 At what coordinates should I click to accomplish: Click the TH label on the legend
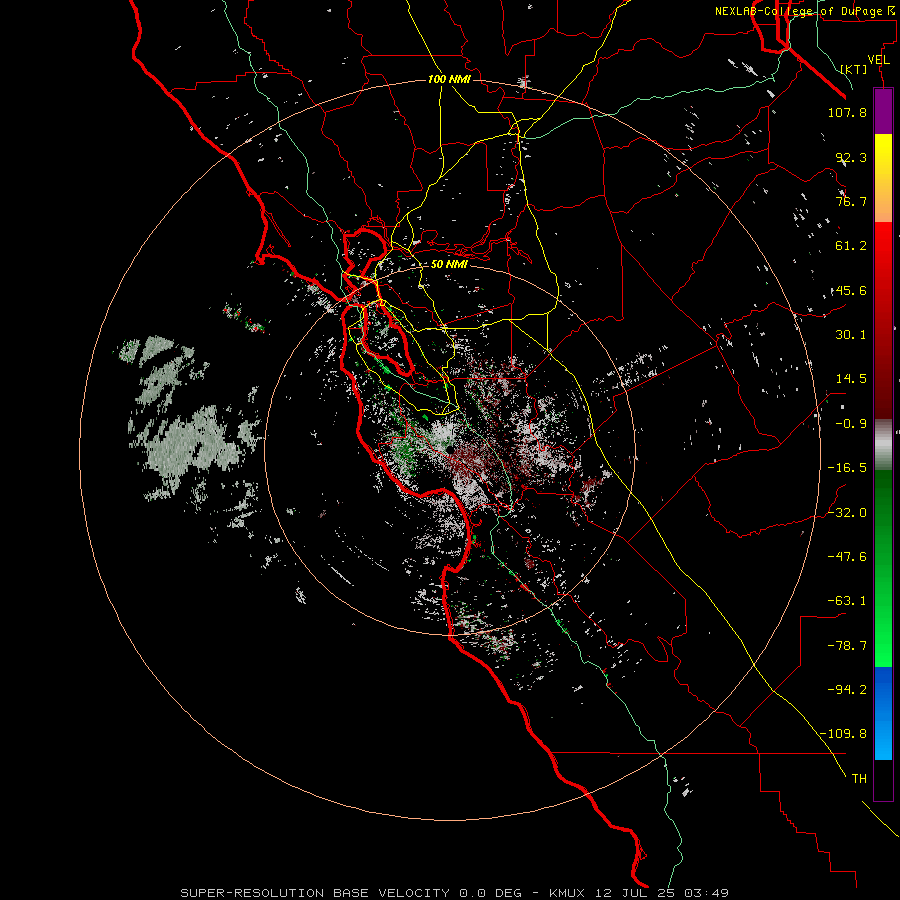(859, 778)
